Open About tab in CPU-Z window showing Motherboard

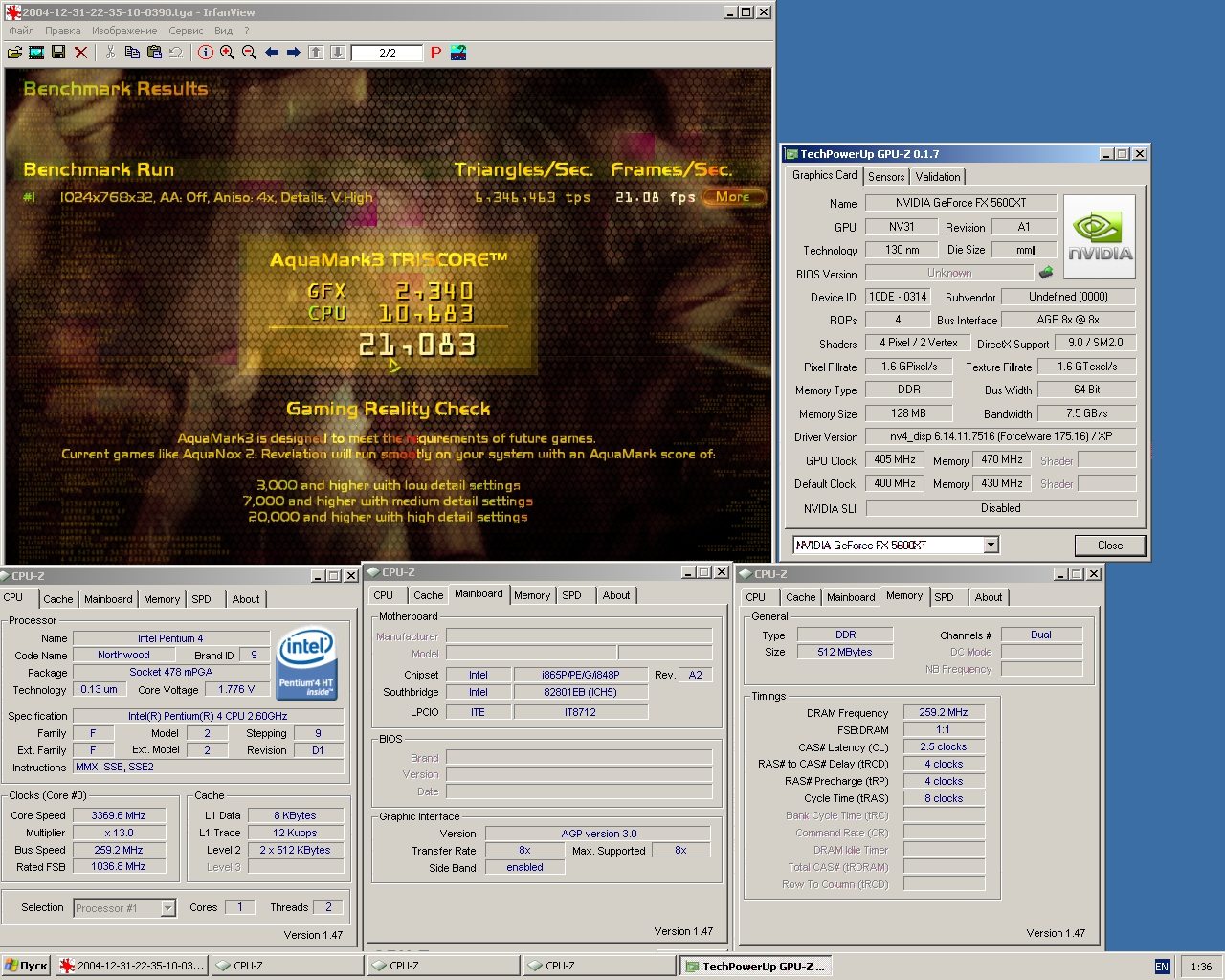616,595
